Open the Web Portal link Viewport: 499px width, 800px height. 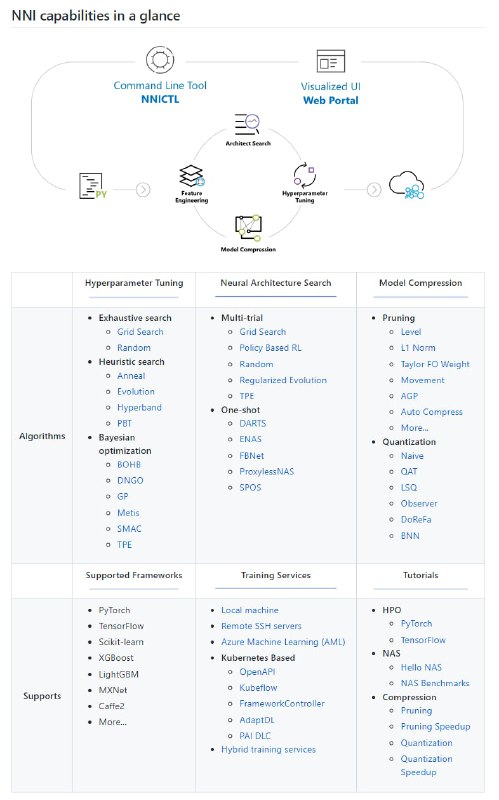331,101
